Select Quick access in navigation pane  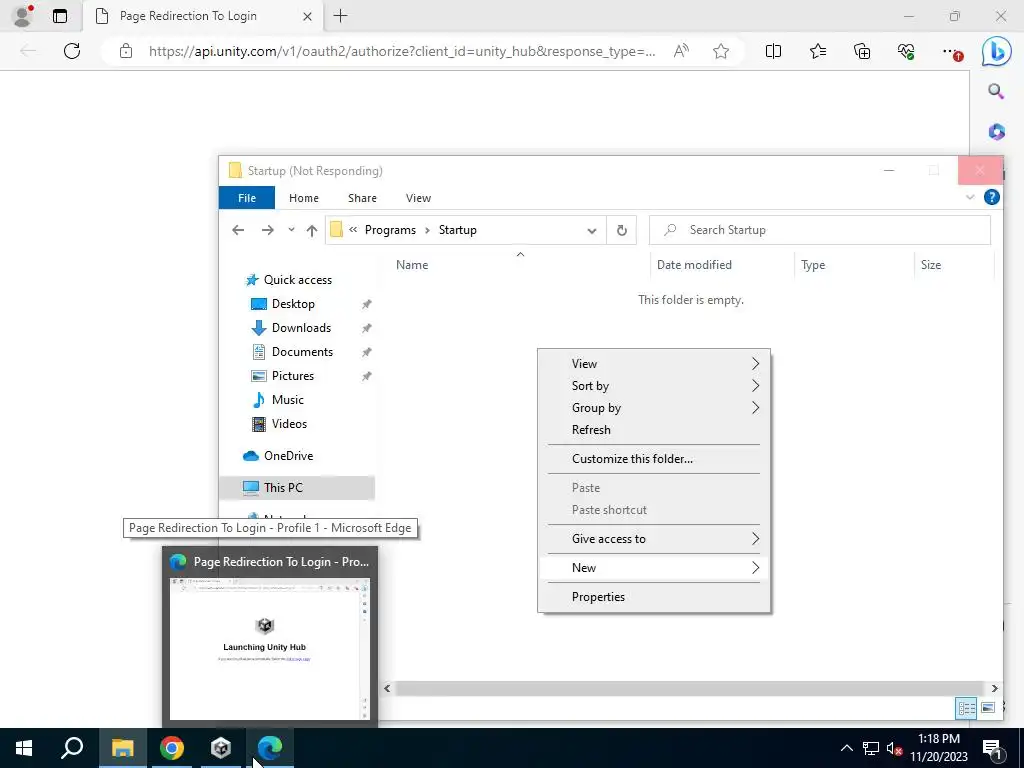coord(297,280)
